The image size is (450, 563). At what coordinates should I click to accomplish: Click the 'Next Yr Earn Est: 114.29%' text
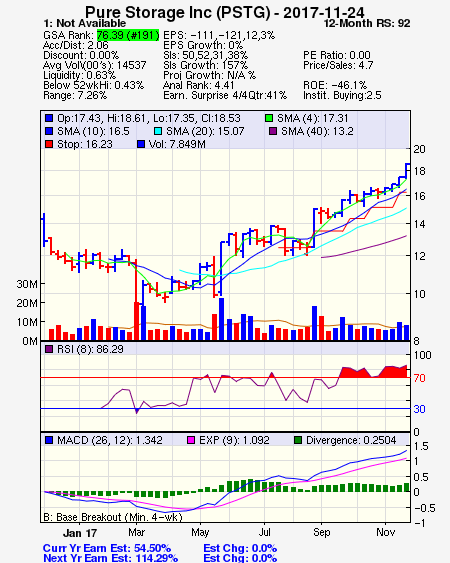click(110, 558)
